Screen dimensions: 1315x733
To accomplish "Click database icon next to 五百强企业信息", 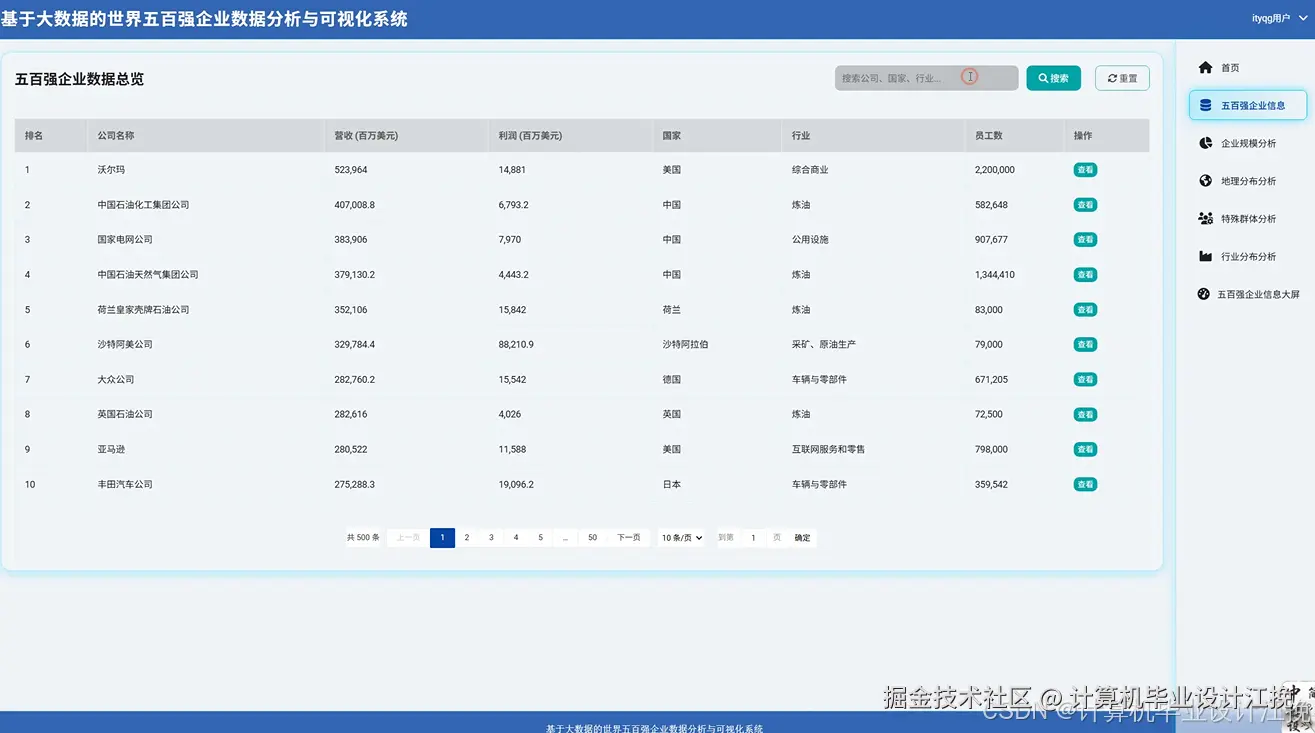I will (1205, 105).
